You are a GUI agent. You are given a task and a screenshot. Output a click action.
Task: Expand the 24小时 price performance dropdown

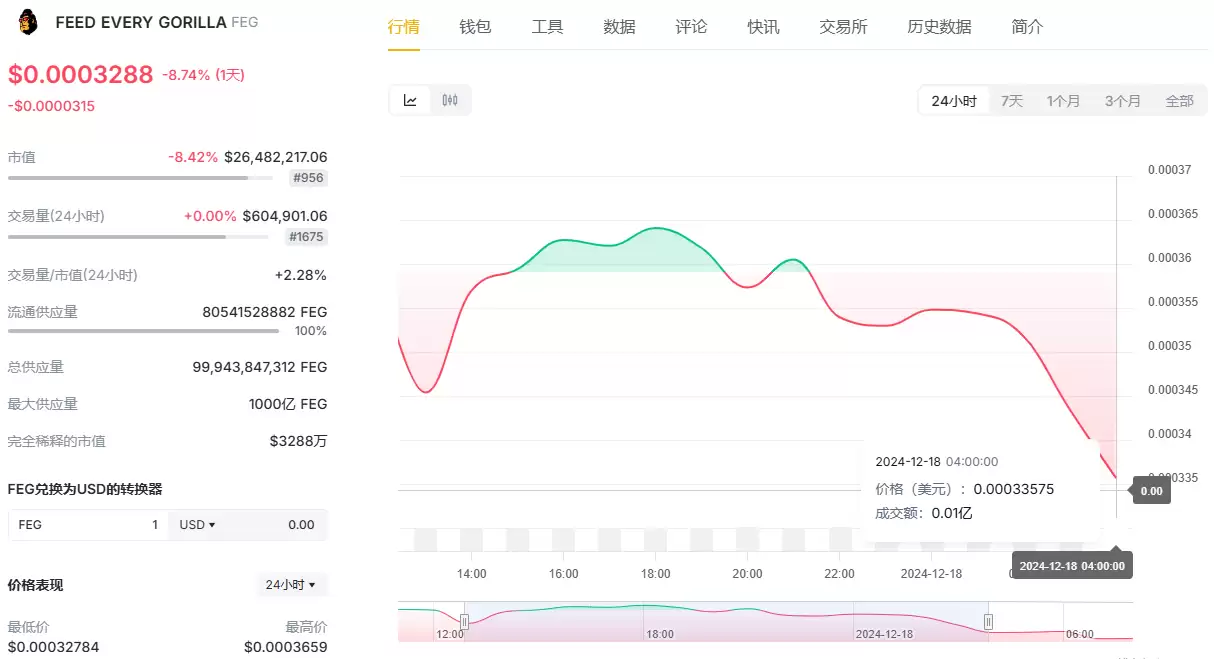tap(291, 585)
